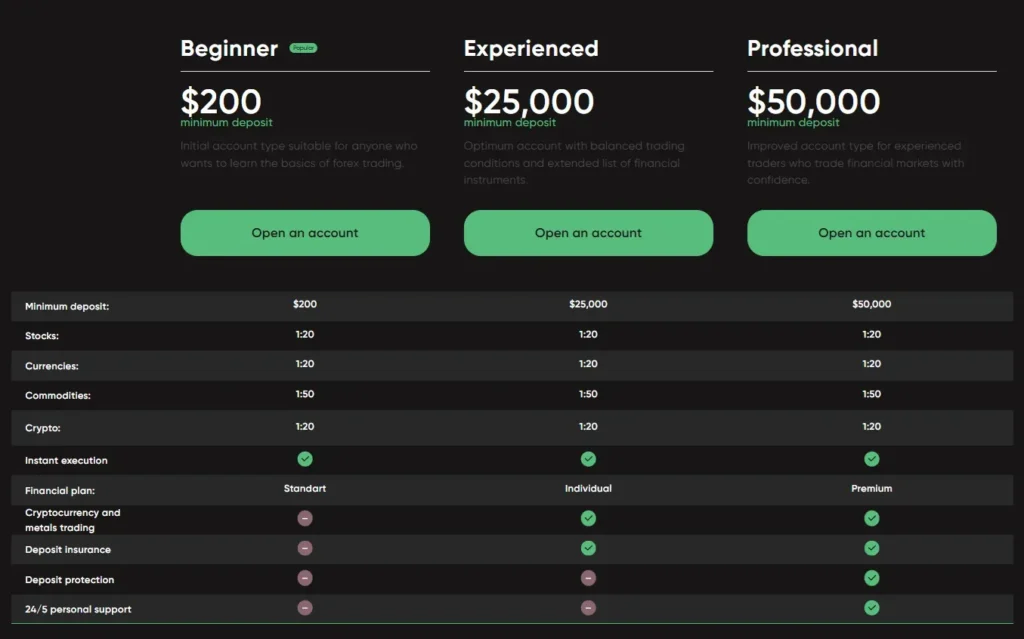Click Professional Instant execution checkmark icon
1024x639 pixels.
pos(871,459)
